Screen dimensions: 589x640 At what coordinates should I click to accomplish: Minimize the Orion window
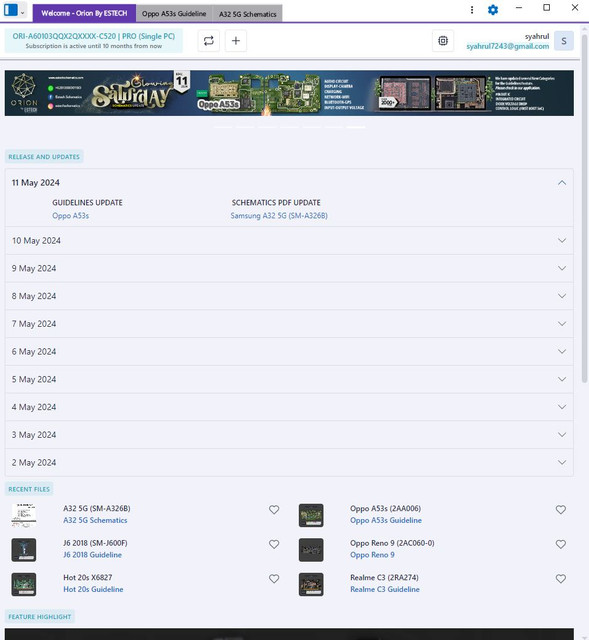pos(519,8)
